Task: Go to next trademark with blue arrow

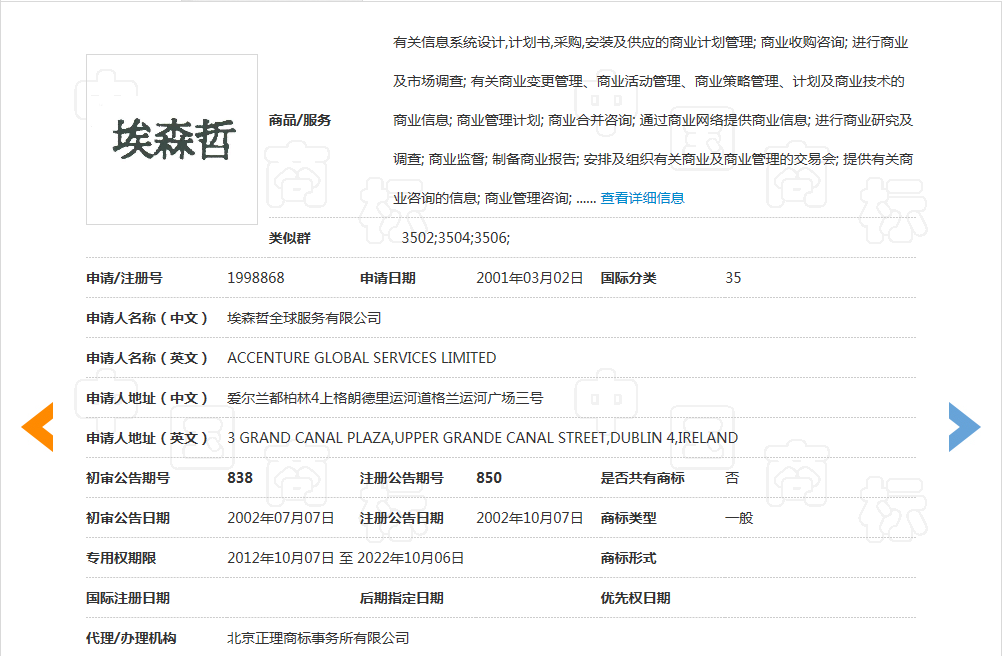Action: pos(964,427)
